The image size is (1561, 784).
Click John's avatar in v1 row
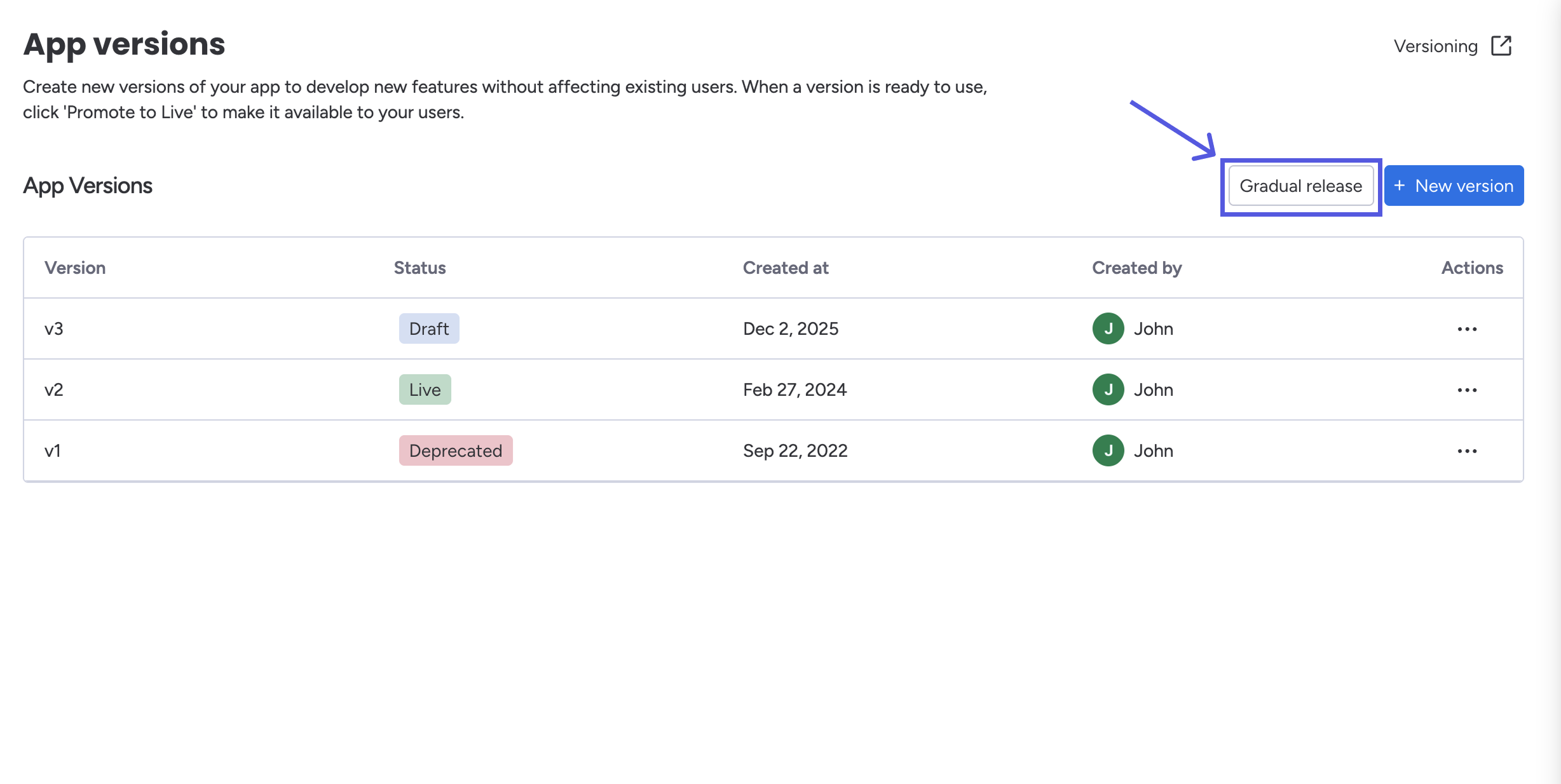point(1108,450)
